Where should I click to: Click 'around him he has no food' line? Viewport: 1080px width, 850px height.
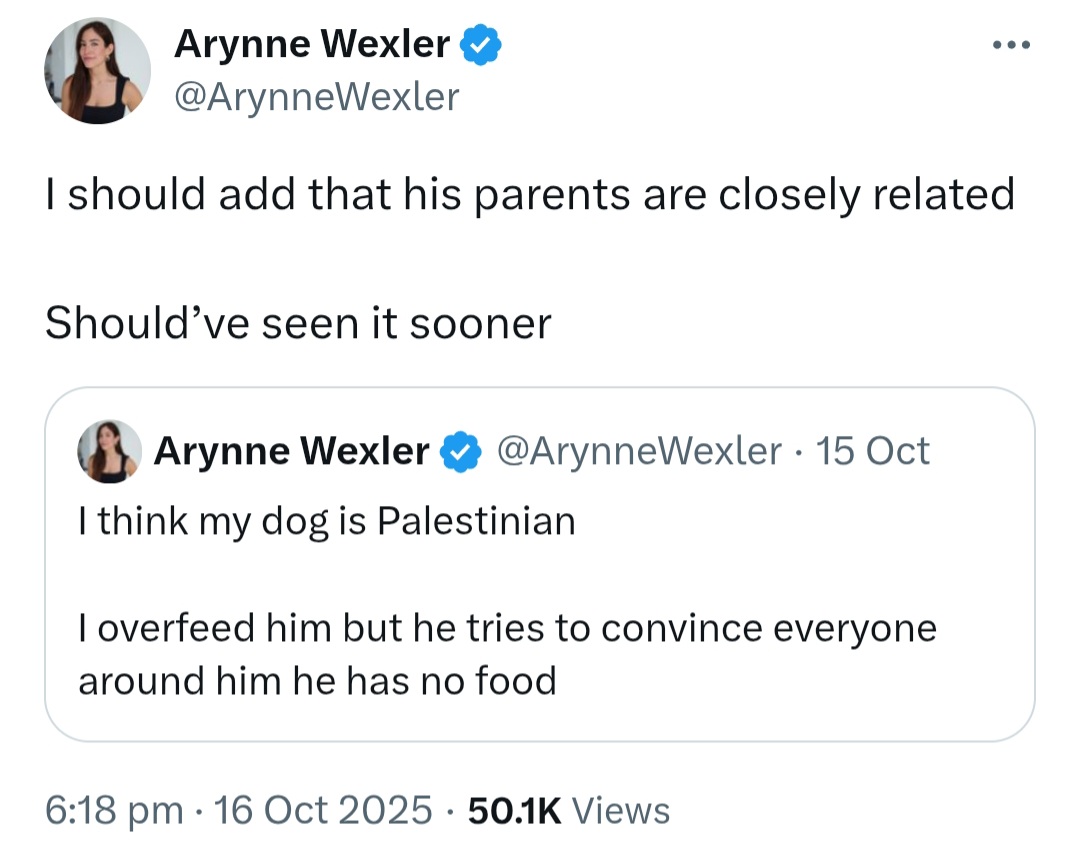click(317, 681)
